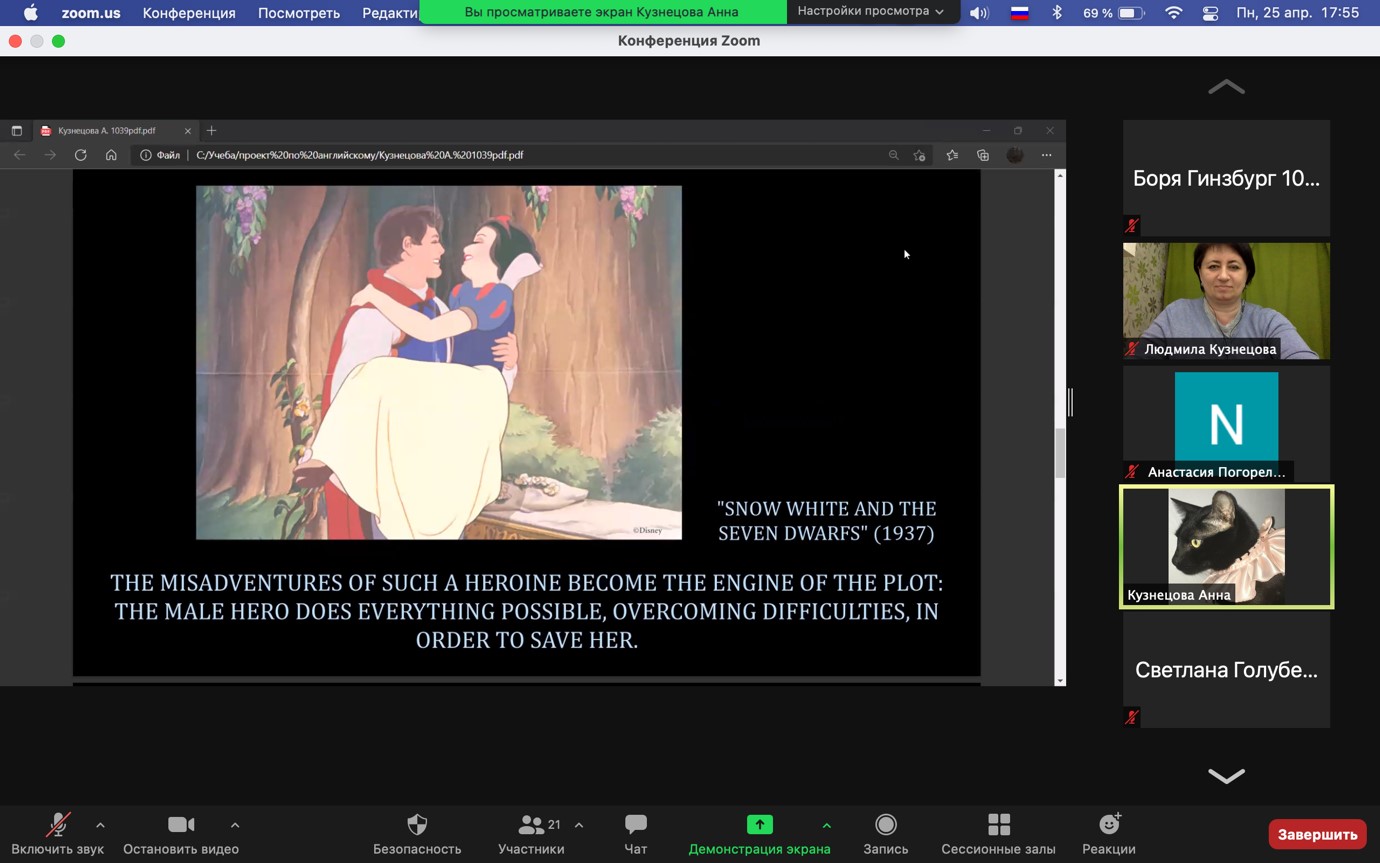Open the Apple menu

30,13
